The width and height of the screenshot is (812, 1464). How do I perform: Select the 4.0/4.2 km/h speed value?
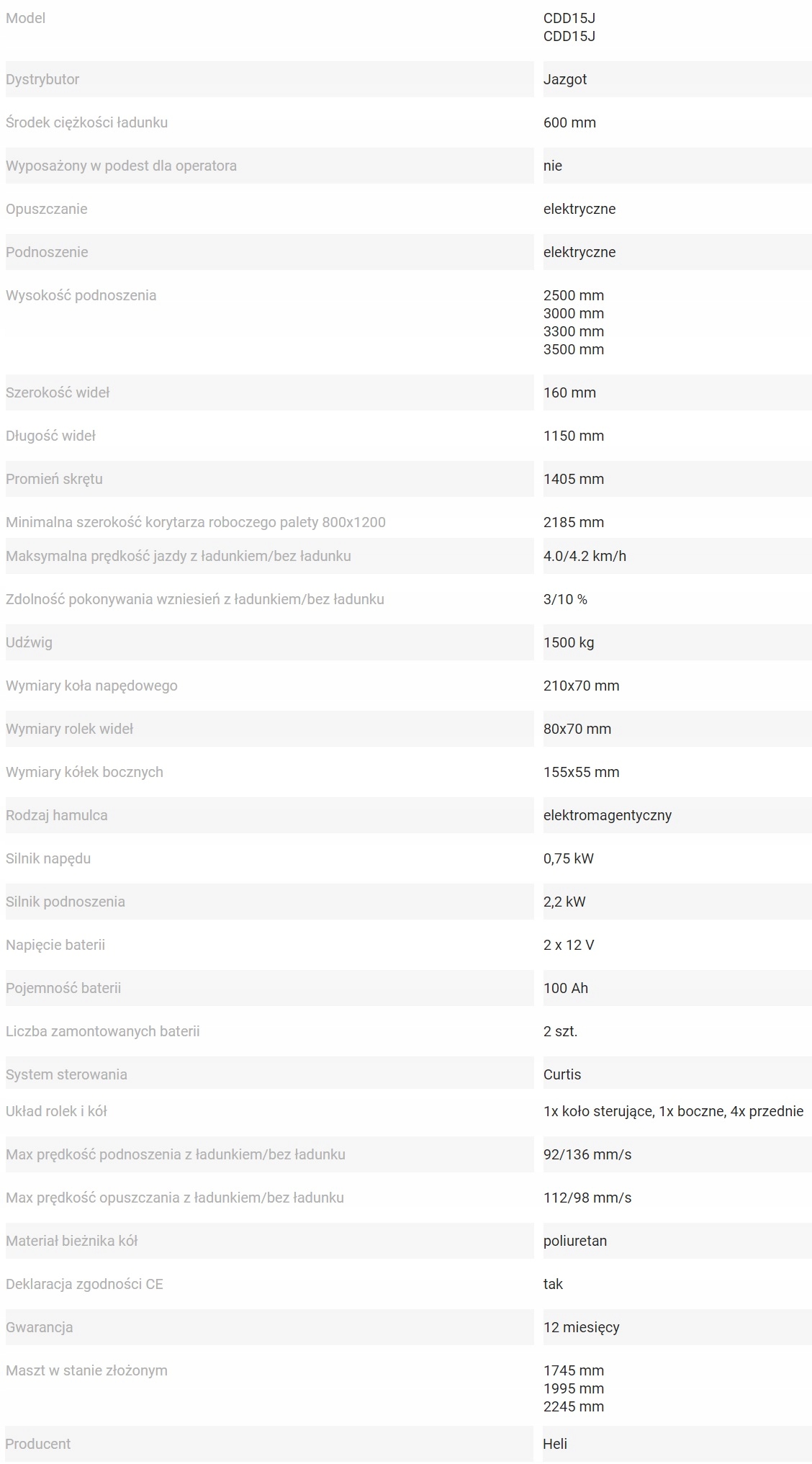pyautogui.click(x=585, y=556)
